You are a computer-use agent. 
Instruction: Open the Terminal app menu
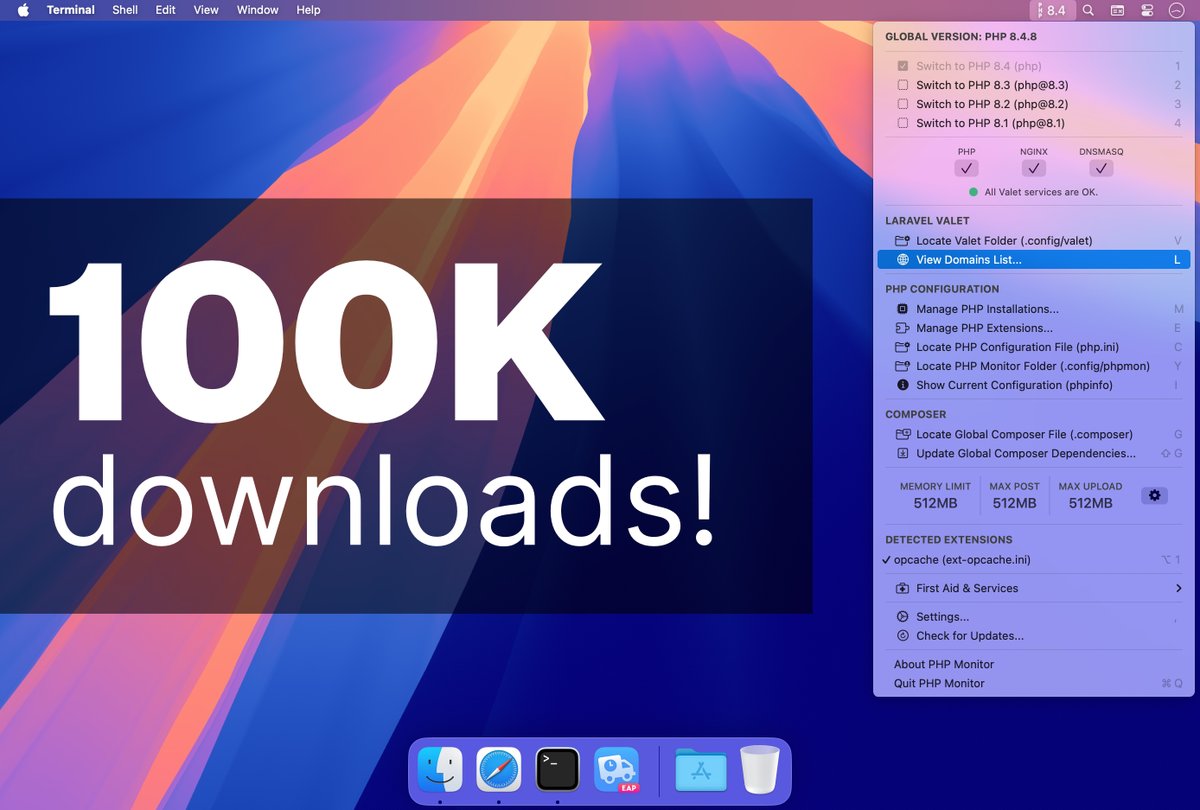click(71, 10)
